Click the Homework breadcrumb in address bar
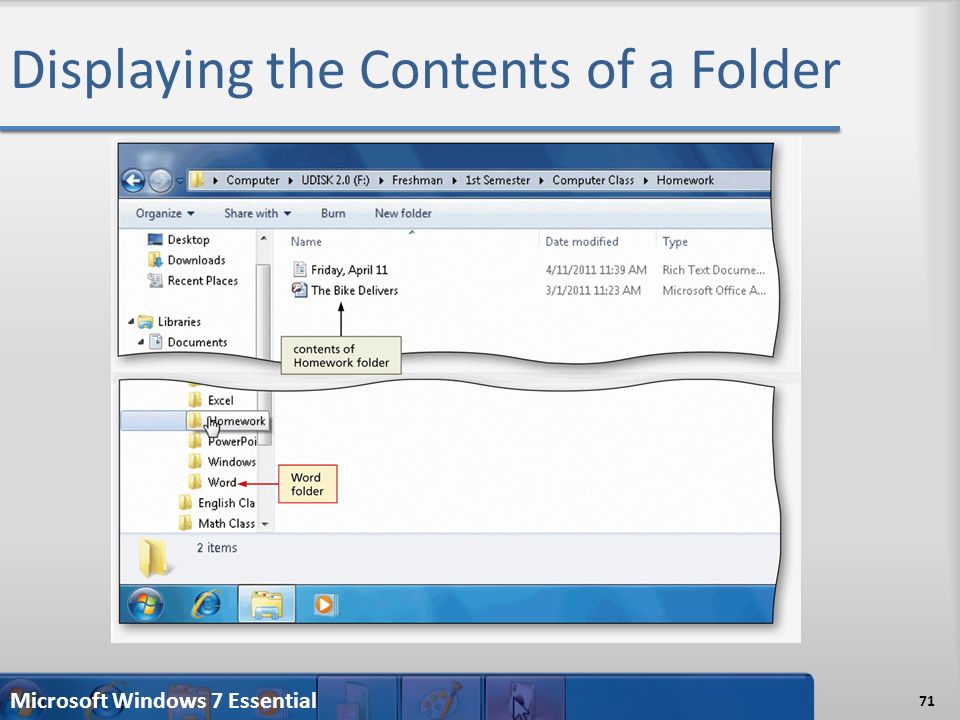Viewport: 960px width, 720px height. pyautogui.click(x=685, y=180)
